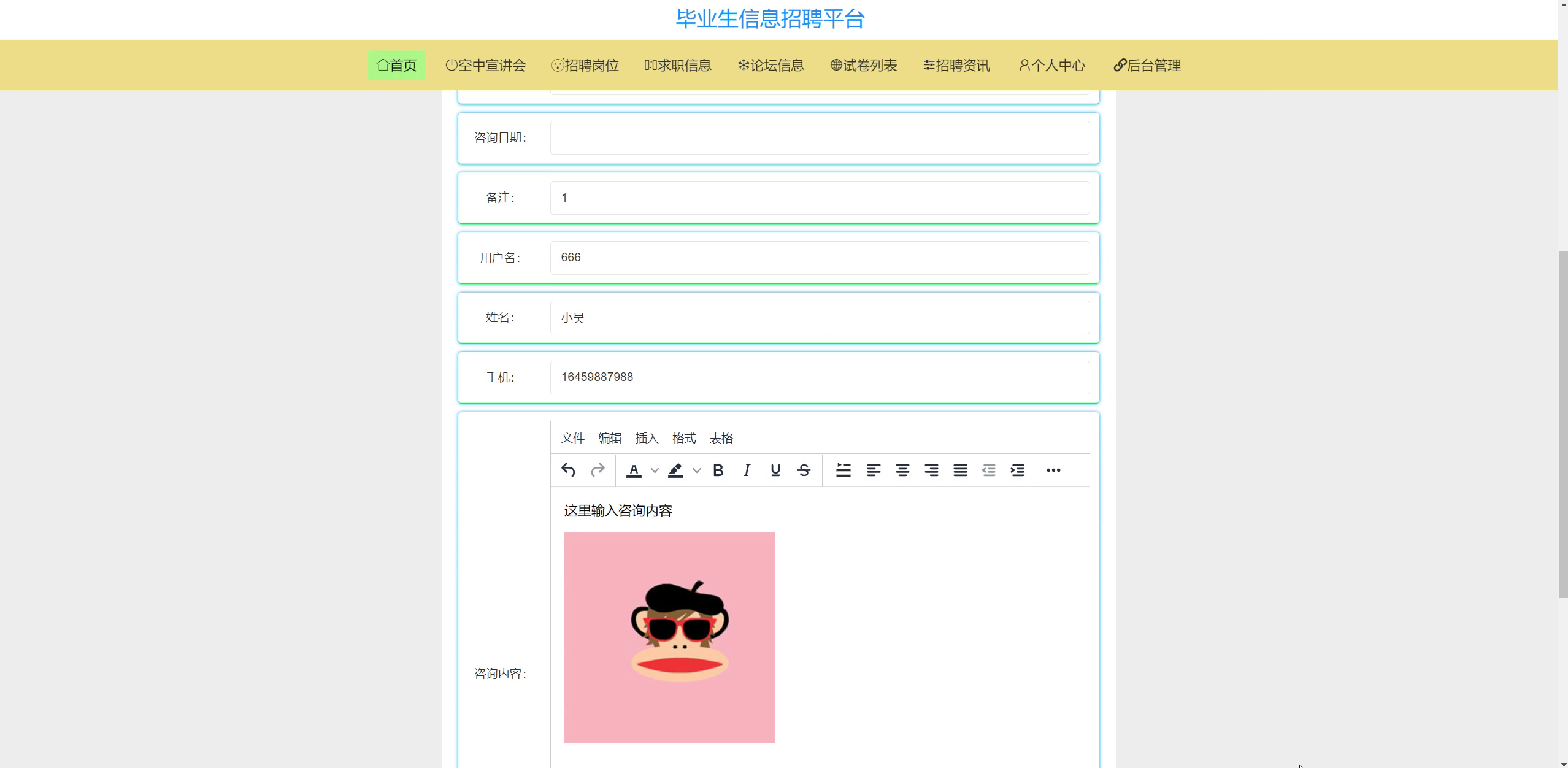Toggle italic formatting
This screenshot has height=768, width=1568.
(x=747, y=470)
